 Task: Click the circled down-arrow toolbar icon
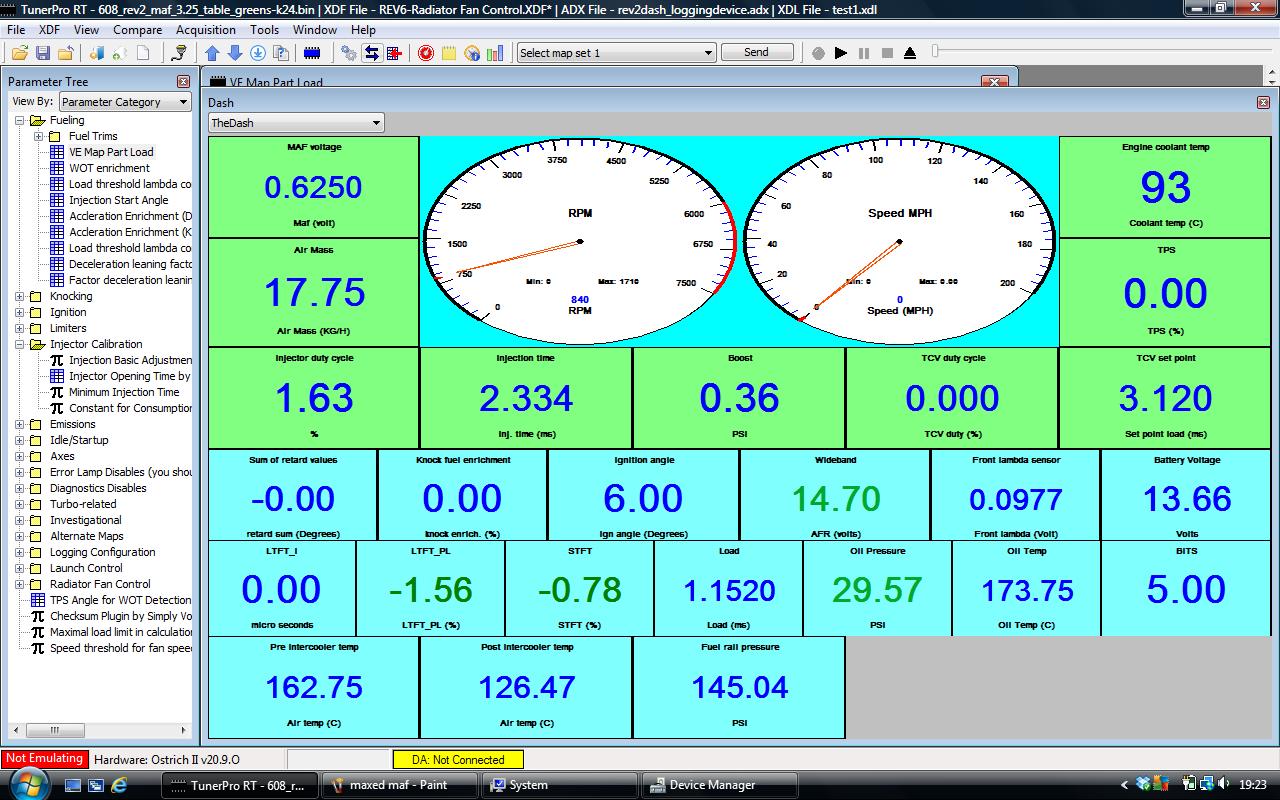tap(257, 53)
